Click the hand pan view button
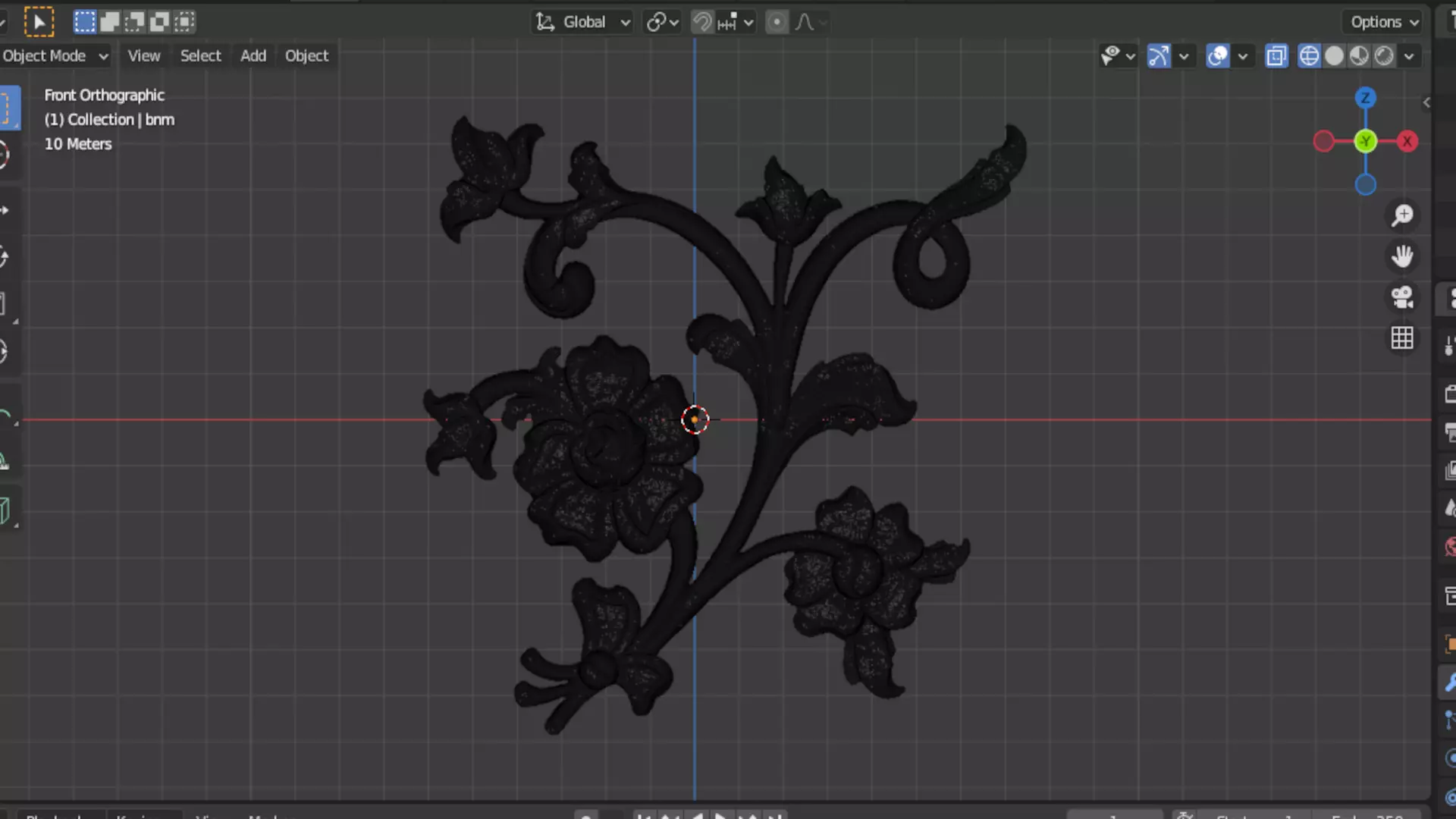 coord(1402,256)
